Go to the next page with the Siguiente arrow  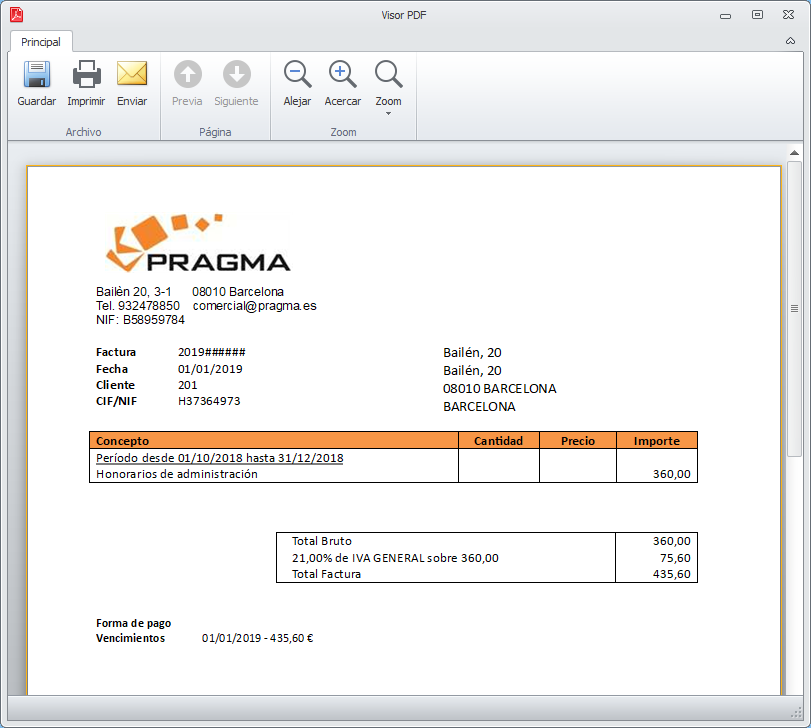tap(236, 74)
